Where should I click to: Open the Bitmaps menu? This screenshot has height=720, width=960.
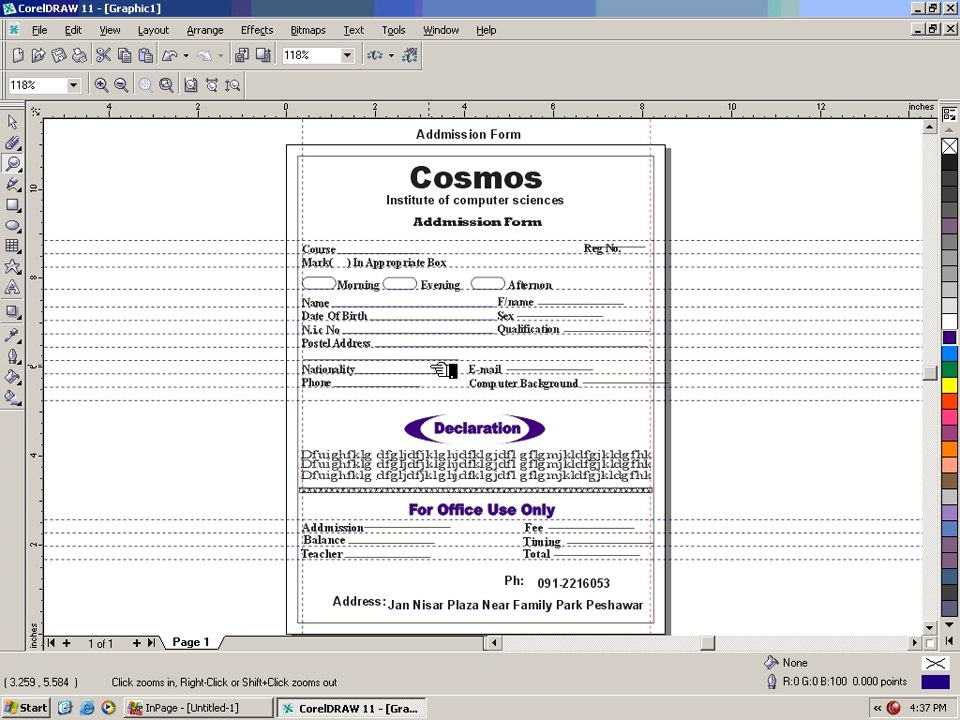[308, 30]
